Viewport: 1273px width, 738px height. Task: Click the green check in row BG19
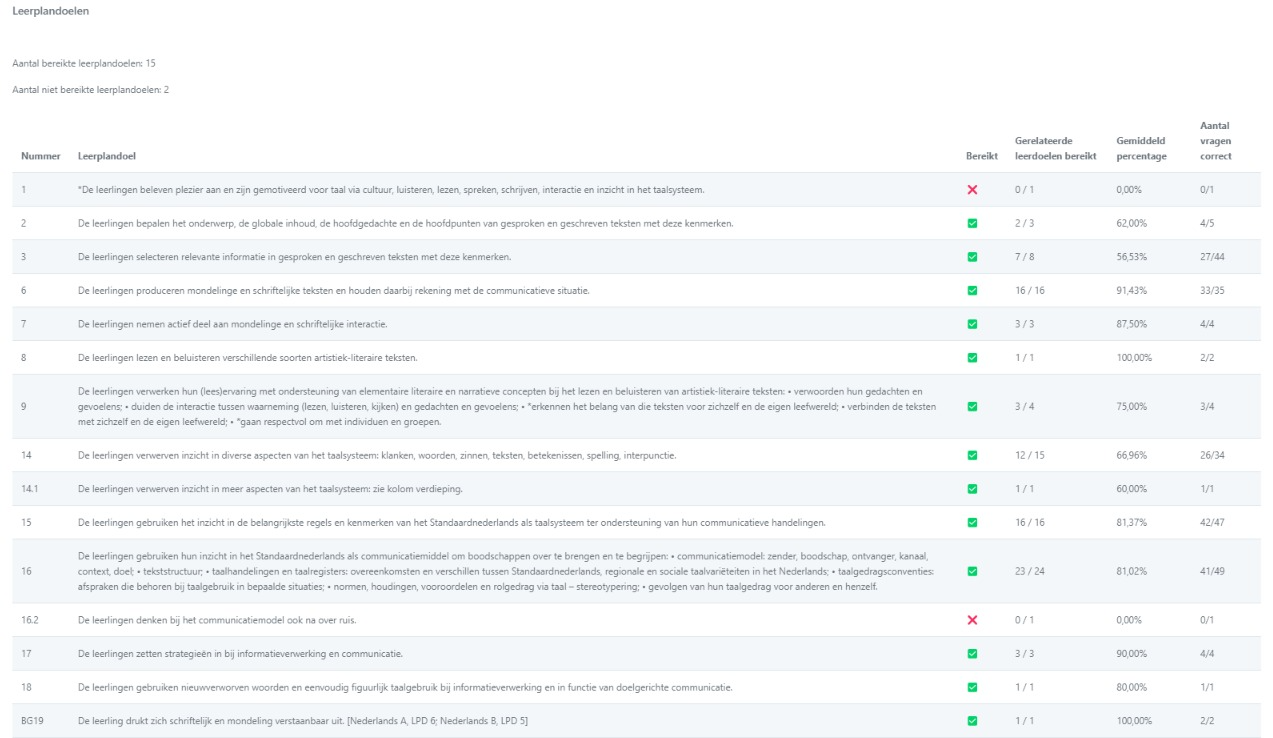click(972, 721)
